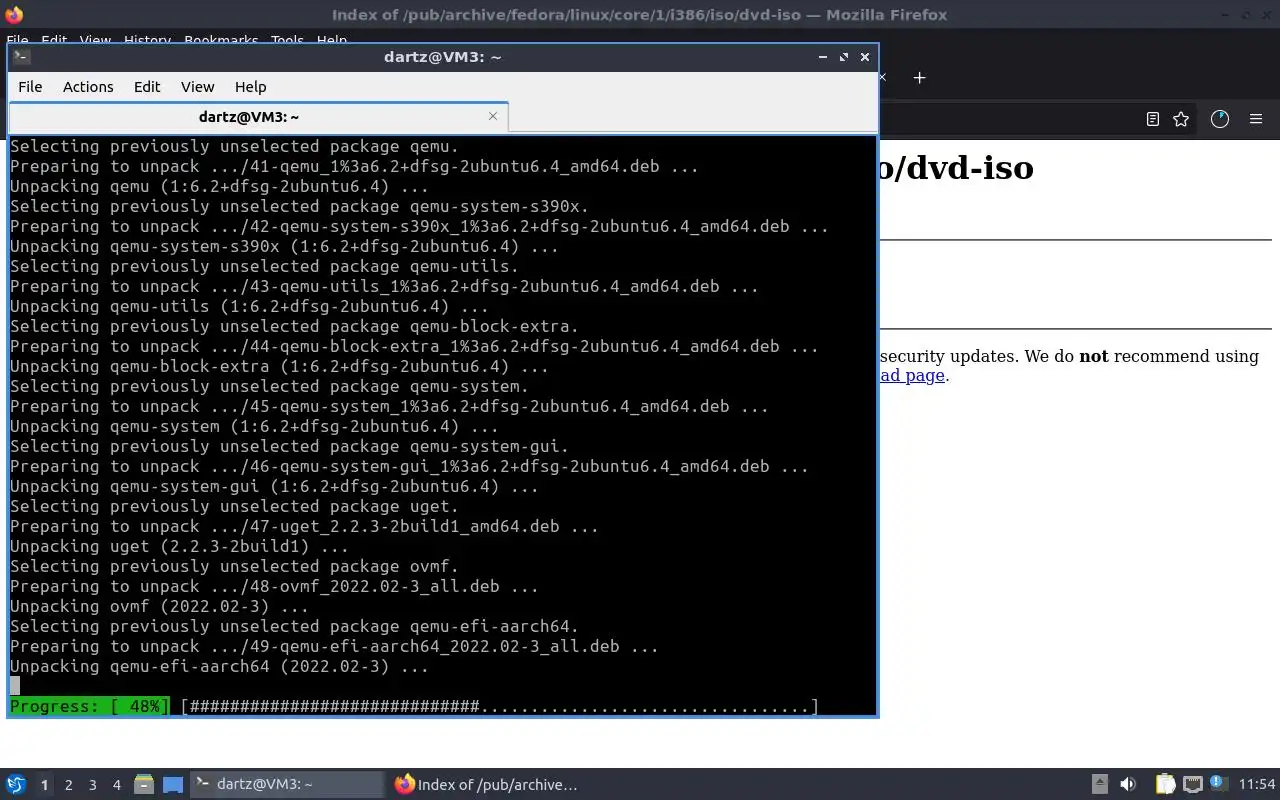The width and height of the screenshot is (1280, 800).
Task: Close the current Firefox tab
Action: pyautogui.click(x=882, y=77)
